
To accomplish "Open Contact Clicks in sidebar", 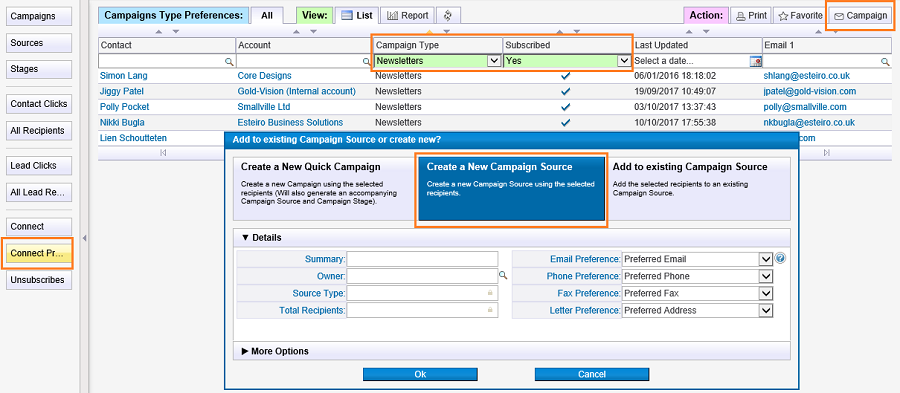I will tap(39, 104).
